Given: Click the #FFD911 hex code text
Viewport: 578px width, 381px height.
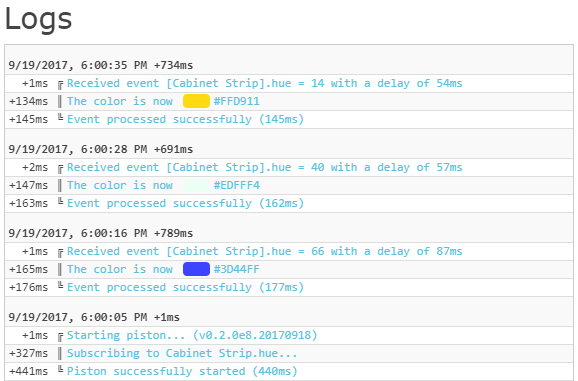Looking at the screenshot, I should [x=237, y=101].
